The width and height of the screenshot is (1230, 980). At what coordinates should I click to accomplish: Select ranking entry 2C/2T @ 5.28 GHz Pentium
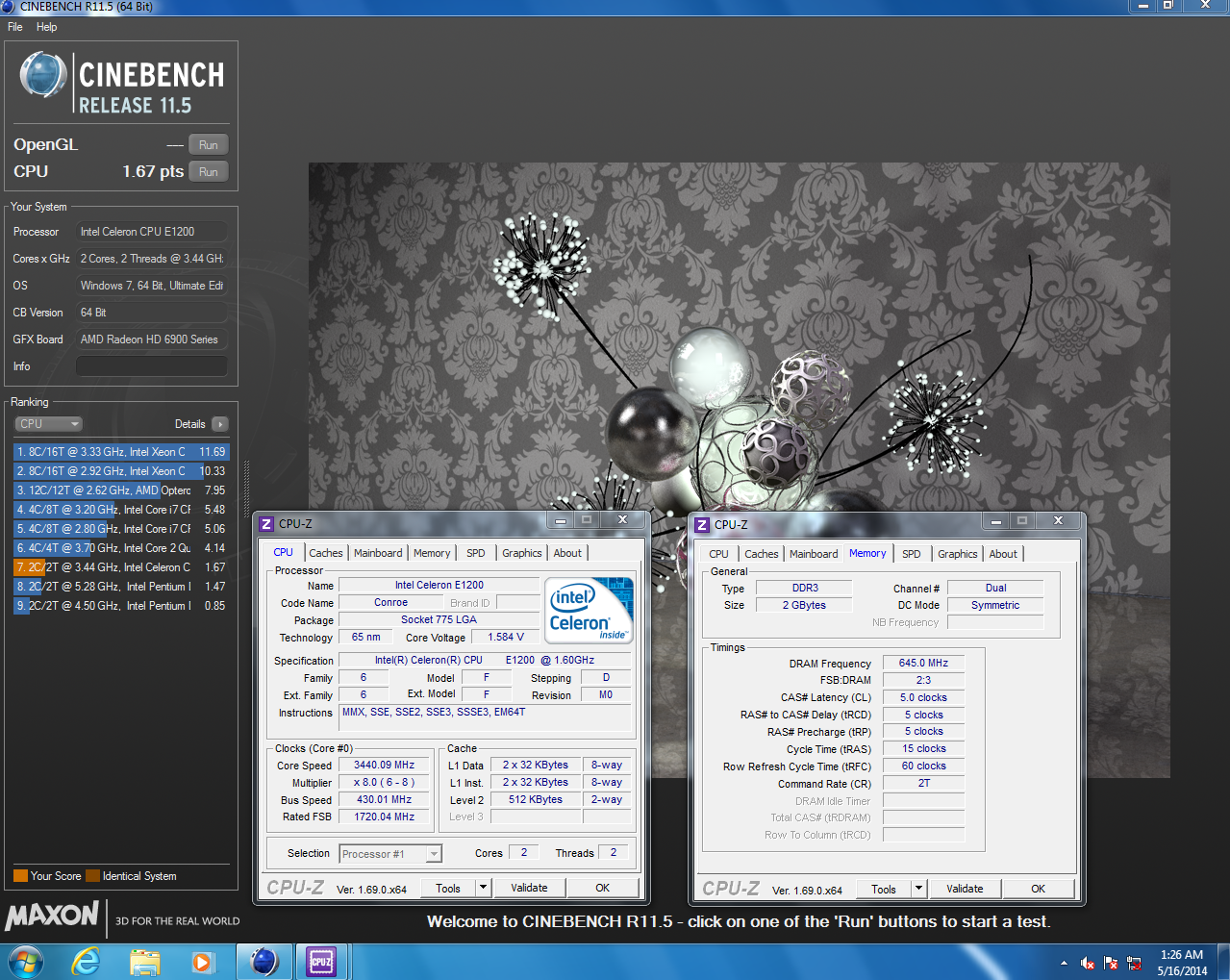[x=121, y=587]
